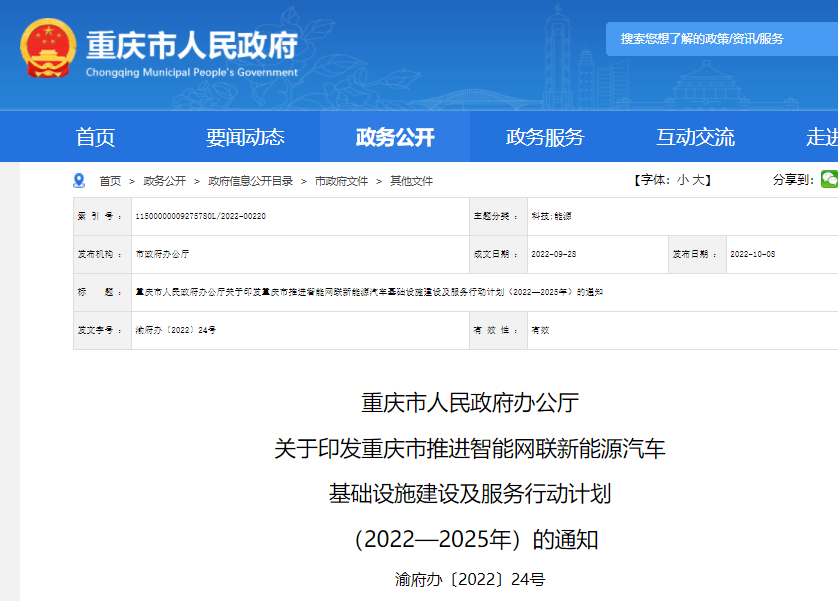The image size is (838, 601).
Task: Set font size to small (小)
Action: tap(682, 180)
